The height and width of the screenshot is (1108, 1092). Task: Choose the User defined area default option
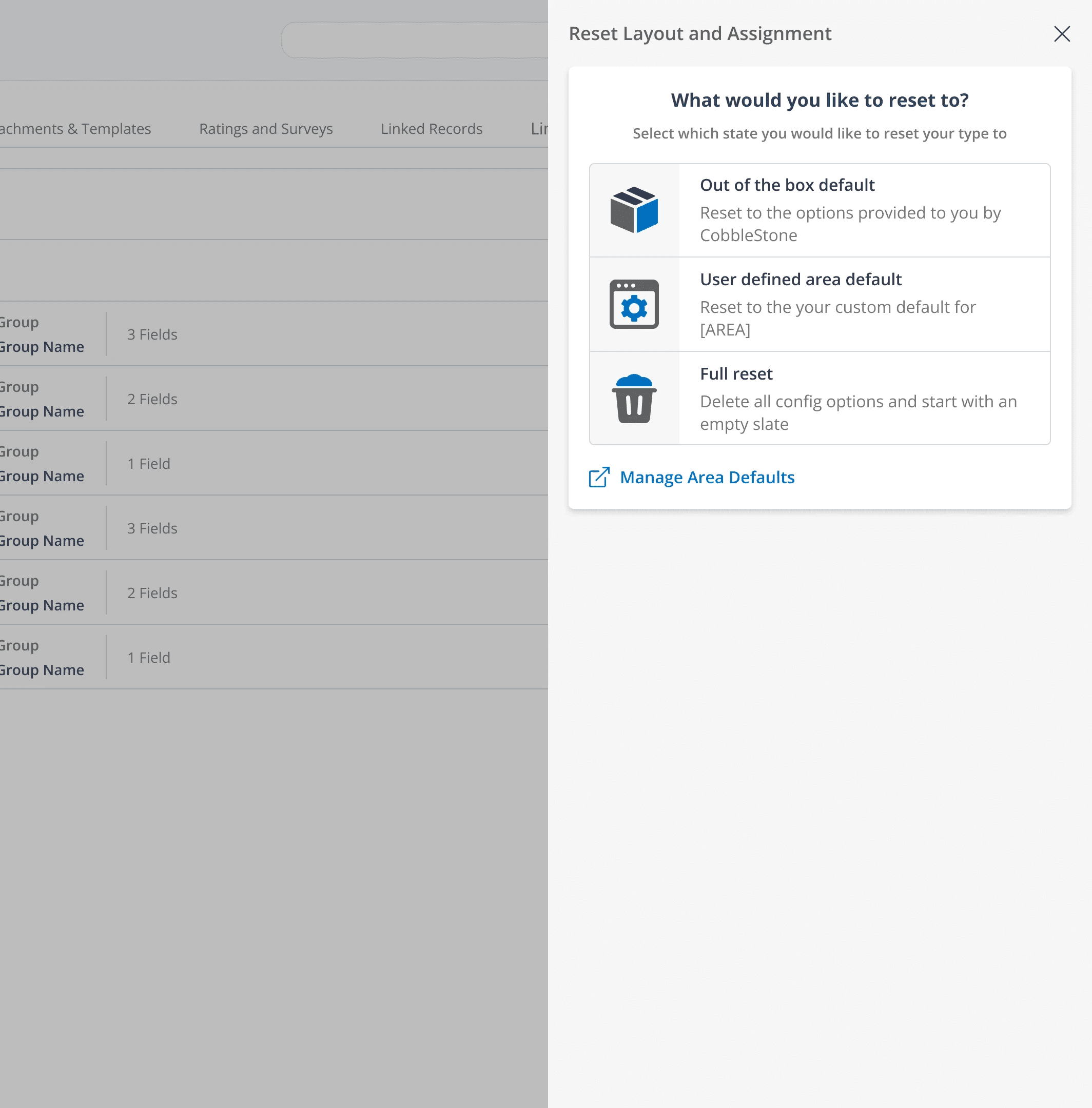tap(800, 280)
